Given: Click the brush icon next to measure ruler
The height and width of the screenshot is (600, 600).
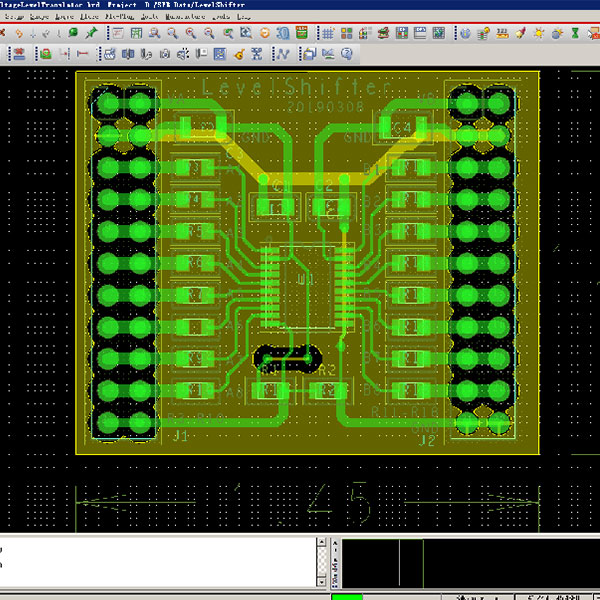Looking at the screenshot, I should (520, 34).
